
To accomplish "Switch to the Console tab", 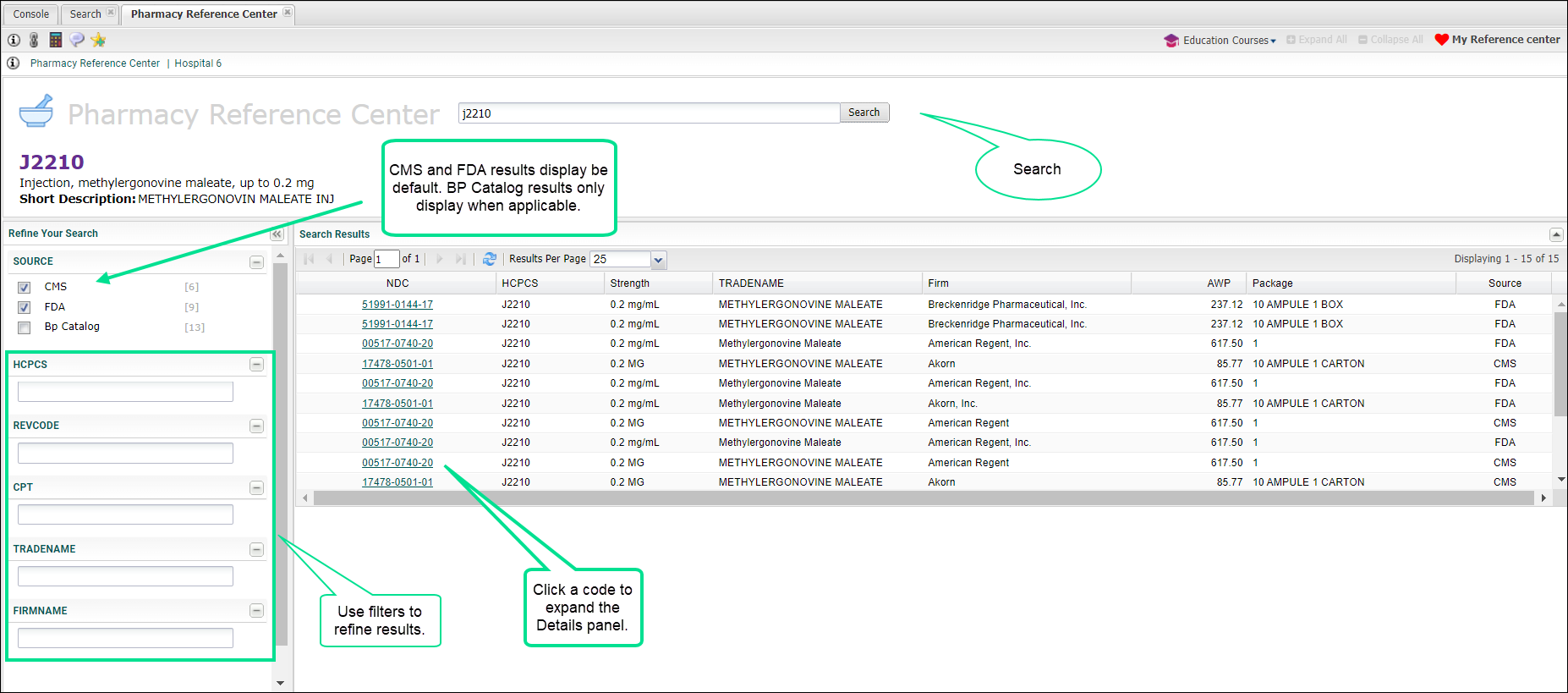I will pos(31,14).
